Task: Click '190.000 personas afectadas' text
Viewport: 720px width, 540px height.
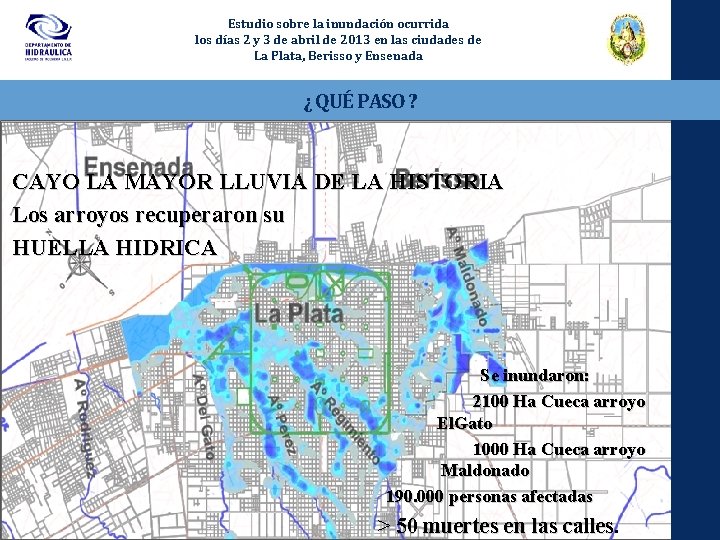Action: click(489, 497)
